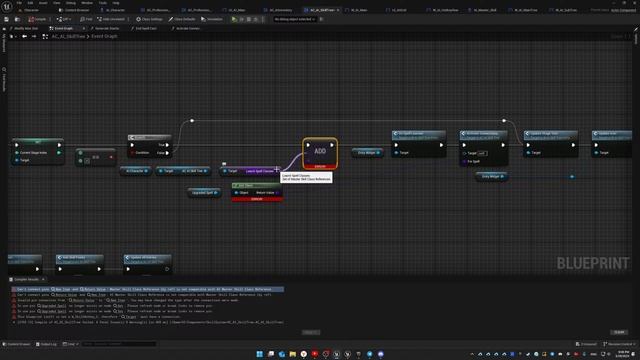Viewport: 640px width, 360px height.
Task: Open the Help menu
Action: tap(116, 3)
